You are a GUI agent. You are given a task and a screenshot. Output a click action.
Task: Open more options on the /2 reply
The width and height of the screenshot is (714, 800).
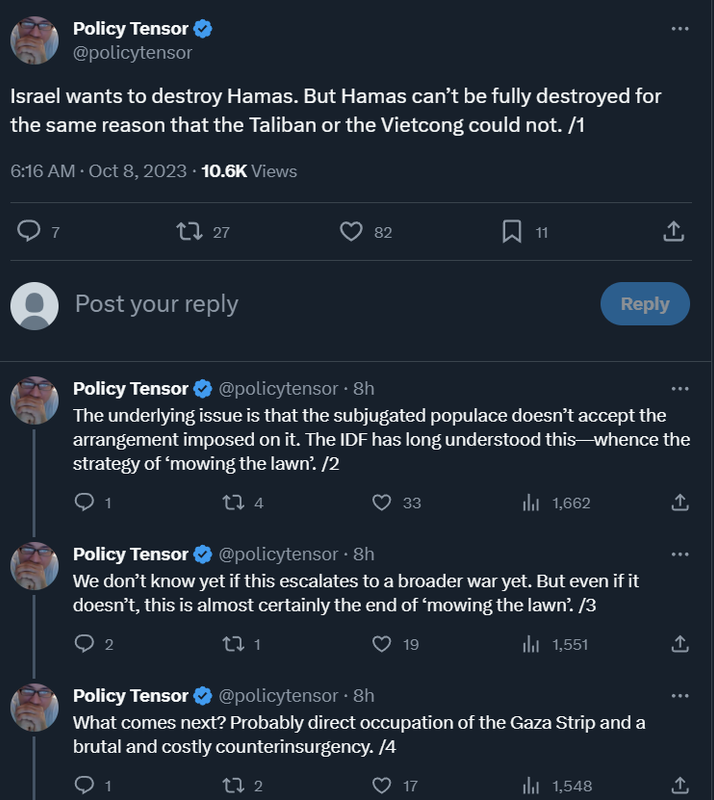click(680, 388)
